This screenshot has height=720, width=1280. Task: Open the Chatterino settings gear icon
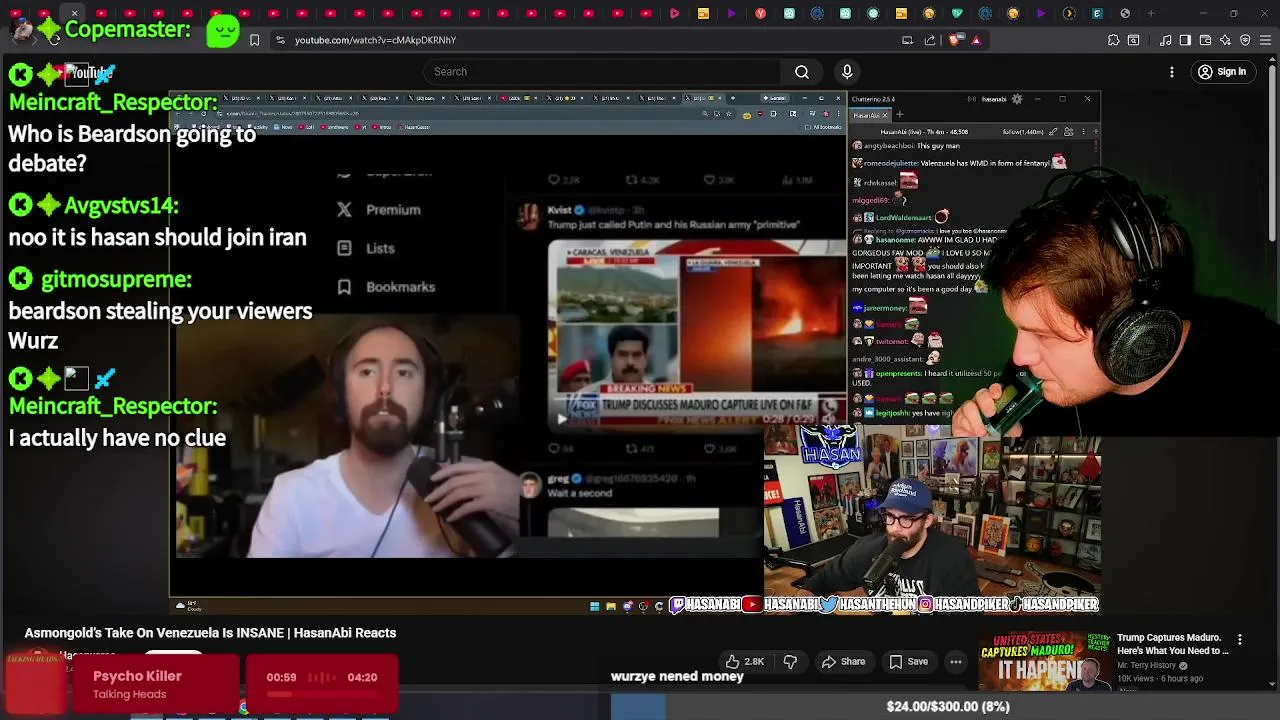point(1017,99)
